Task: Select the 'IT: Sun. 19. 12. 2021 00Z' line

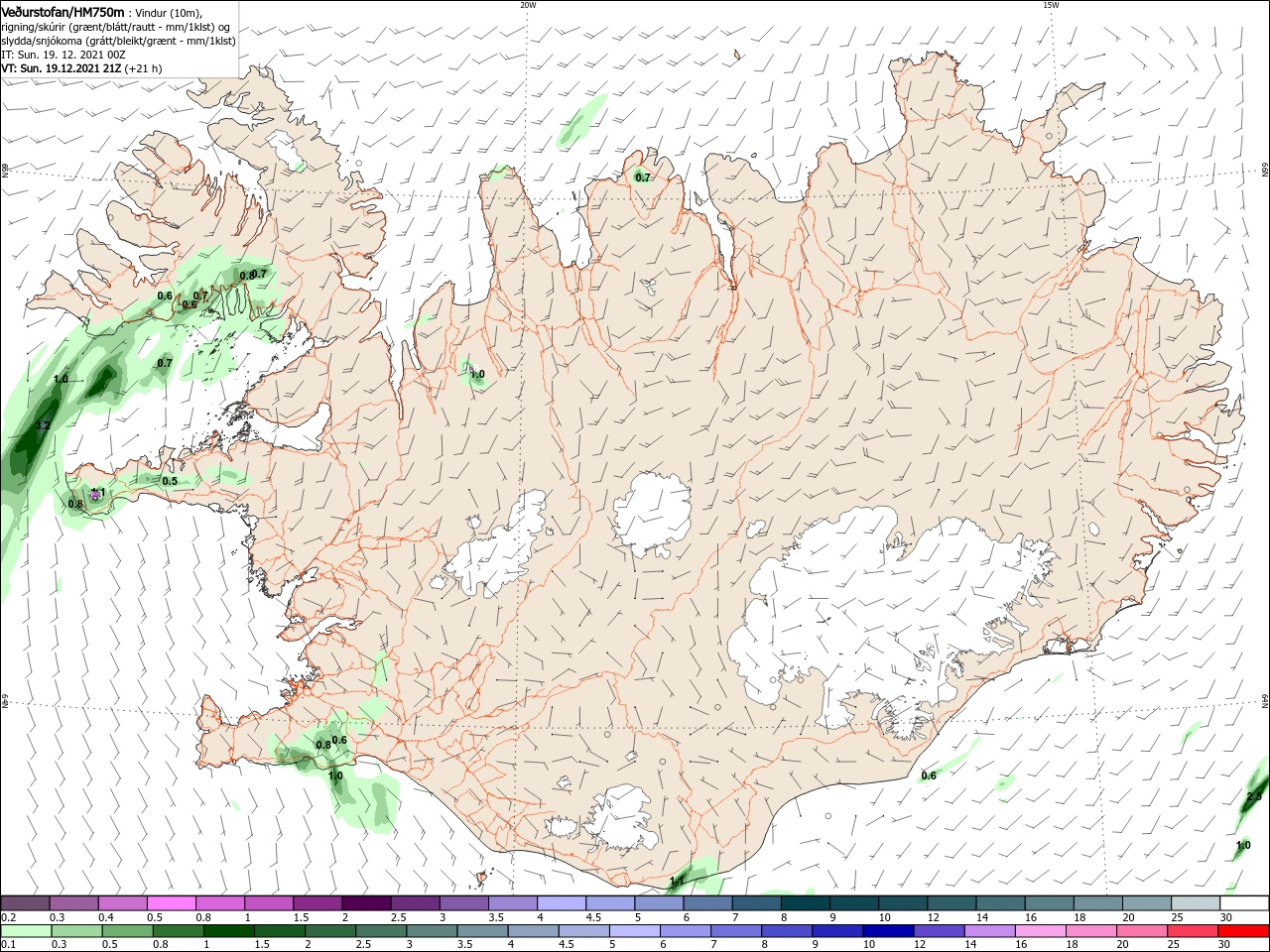Action: tap(63, 55)
